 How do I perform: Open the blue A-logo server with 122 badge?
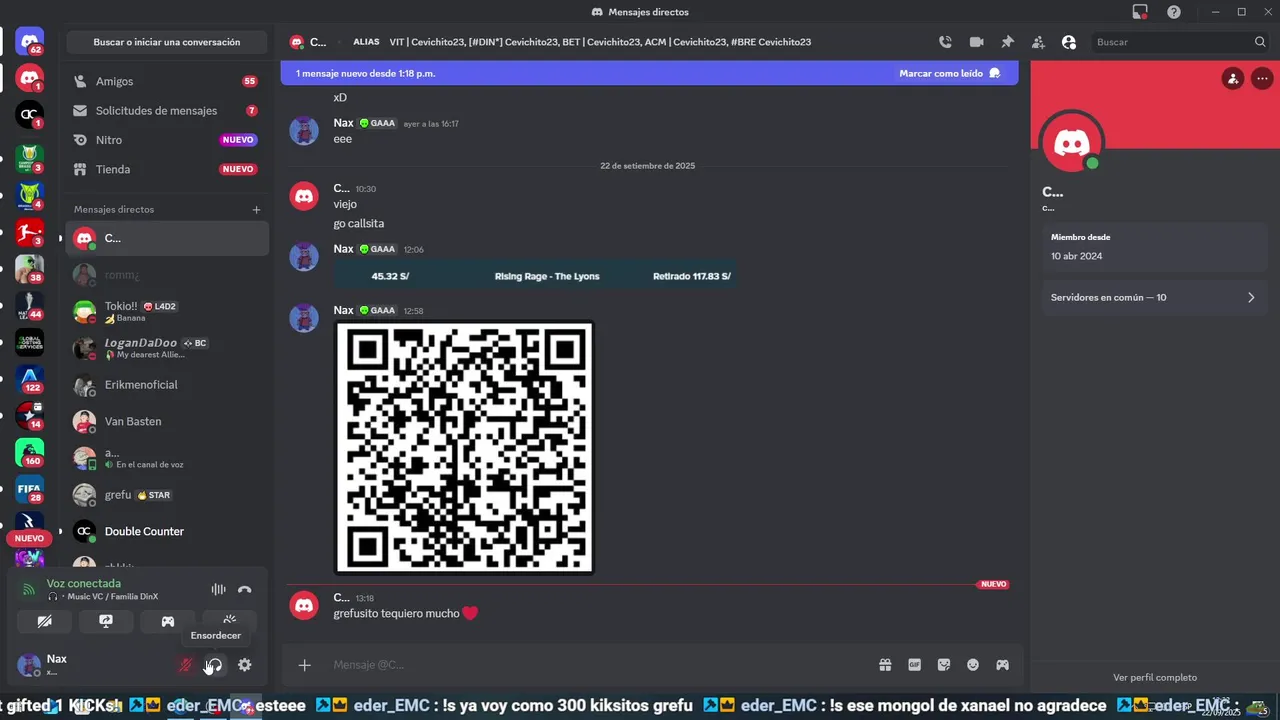[30, 380]
